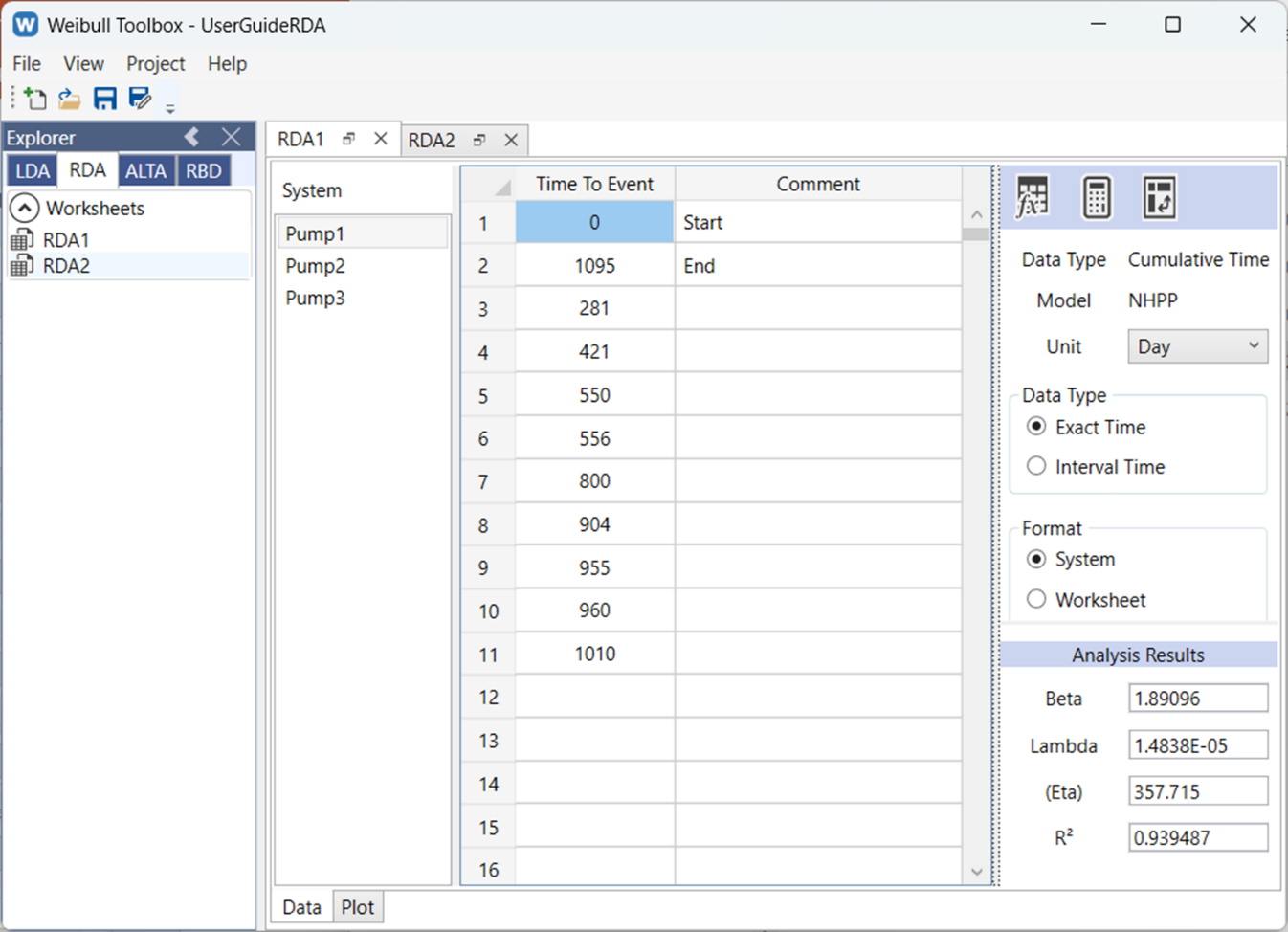Click the Eta result field
The height and width of the screenshot is (932, 1288).
1198,791
